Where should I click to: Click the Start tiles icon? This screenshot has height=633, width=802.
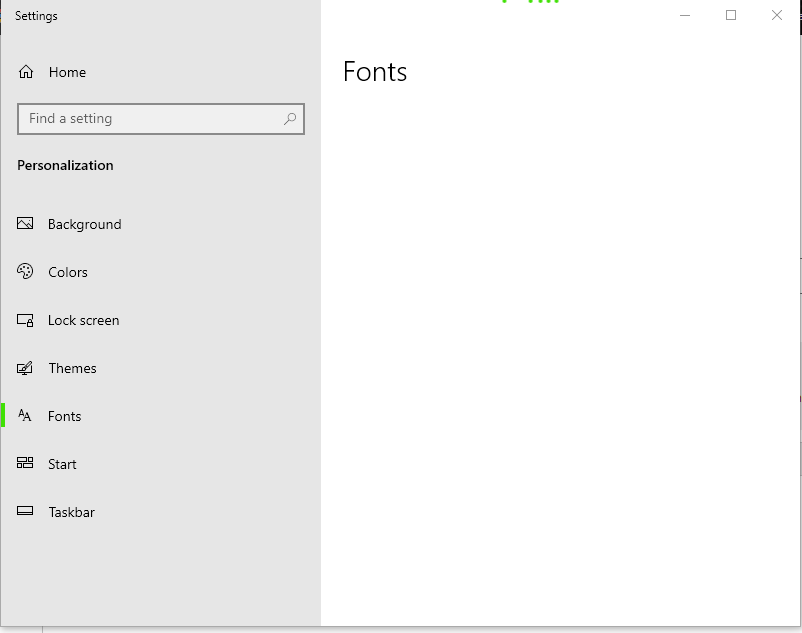24,464
